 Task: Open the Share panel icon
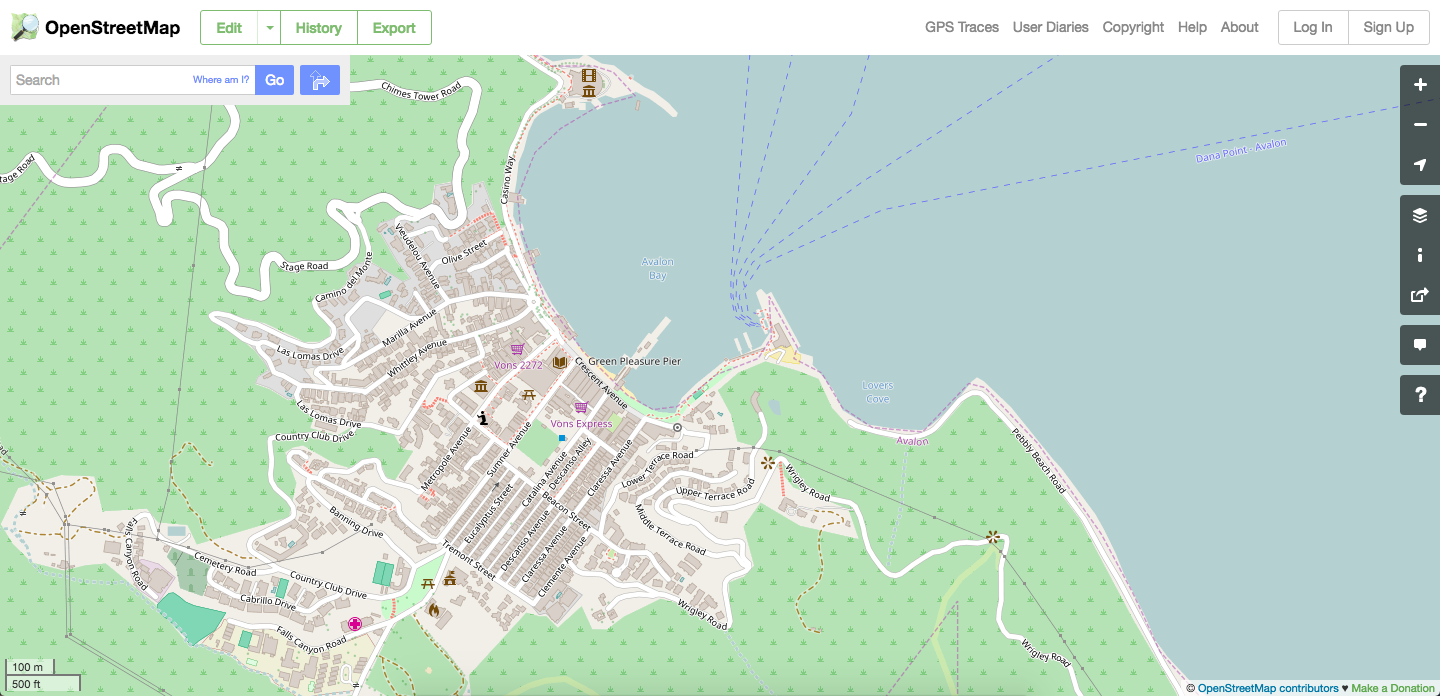point(1419,295)
